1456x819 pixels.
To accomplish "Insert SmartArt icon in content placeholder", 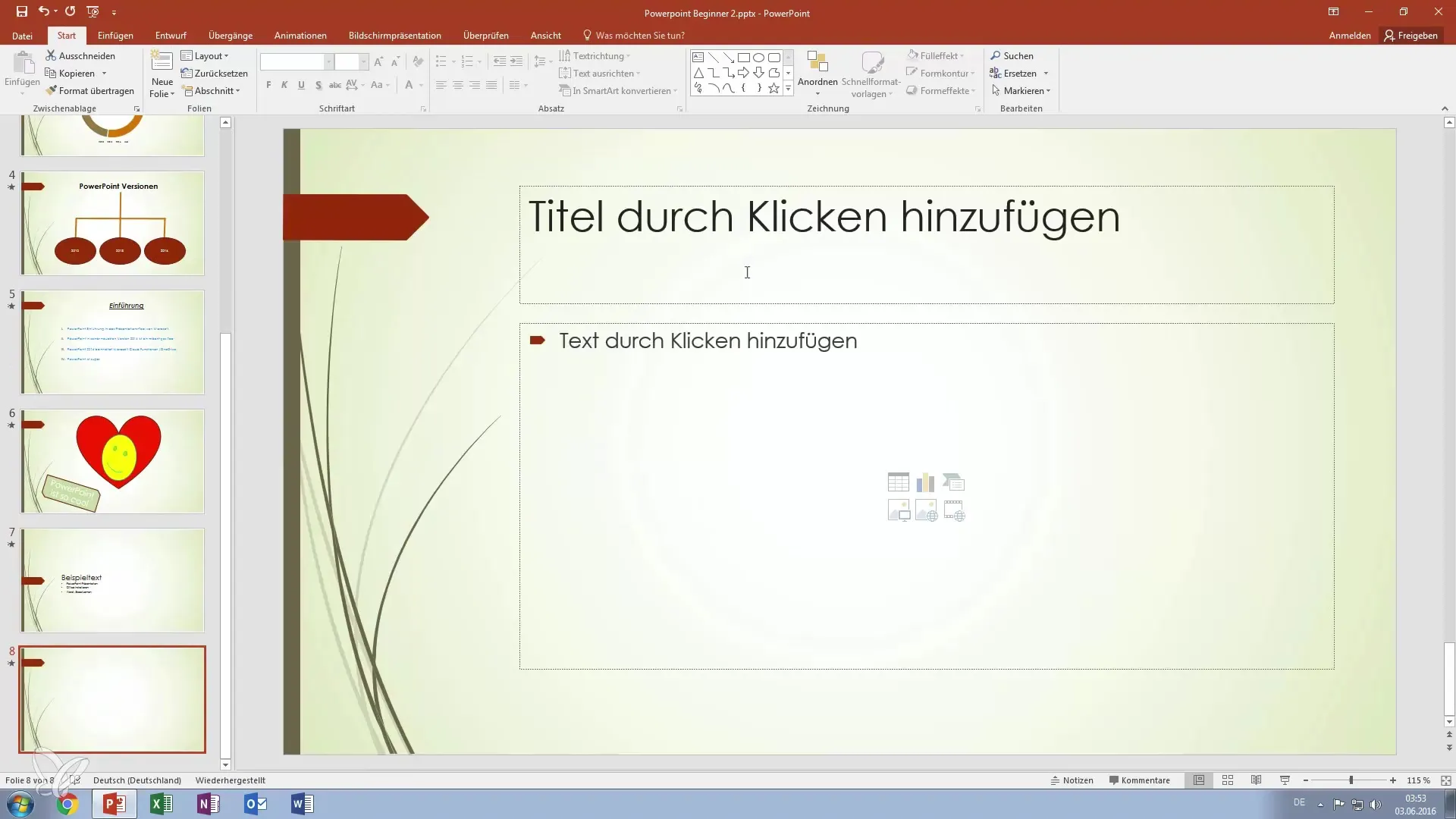I will pyautogui.click(x=953, y=482).
